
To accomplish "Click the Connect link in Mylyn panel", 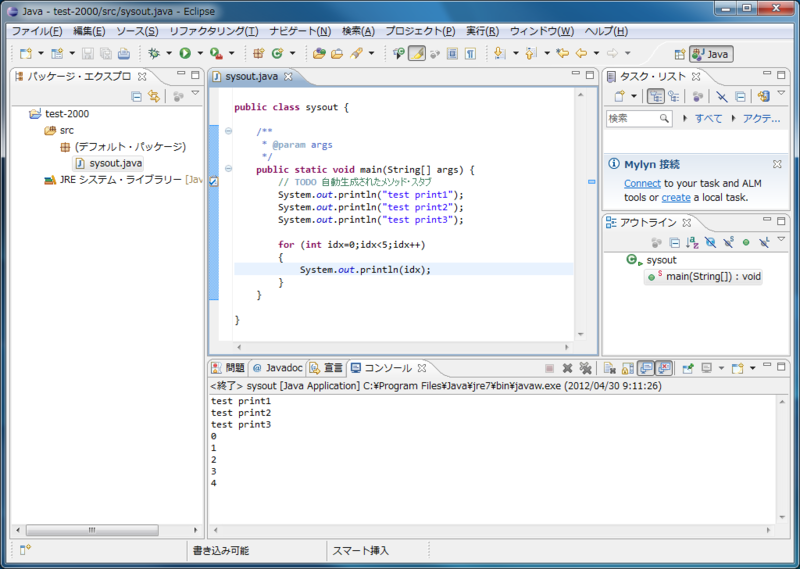I will tap(642, 184).
